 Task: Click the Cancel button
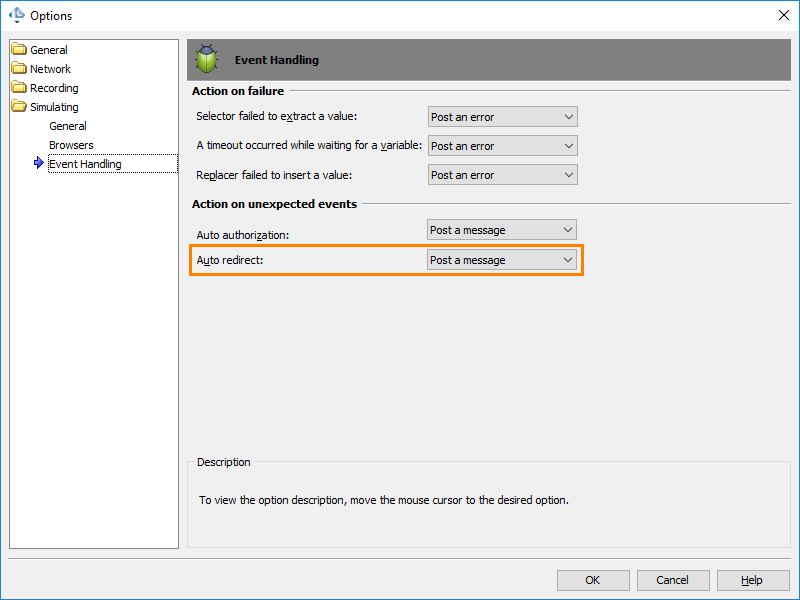(672, 580)
